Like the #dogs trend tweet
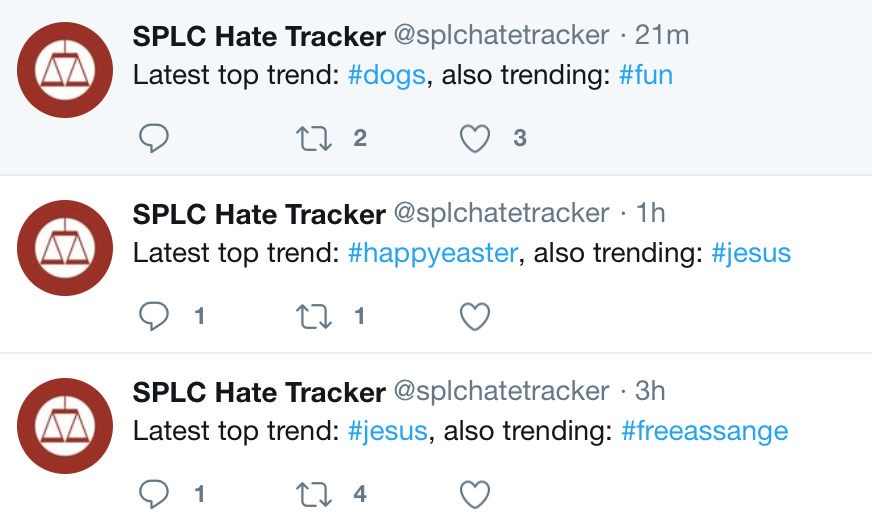 [474, 139]
